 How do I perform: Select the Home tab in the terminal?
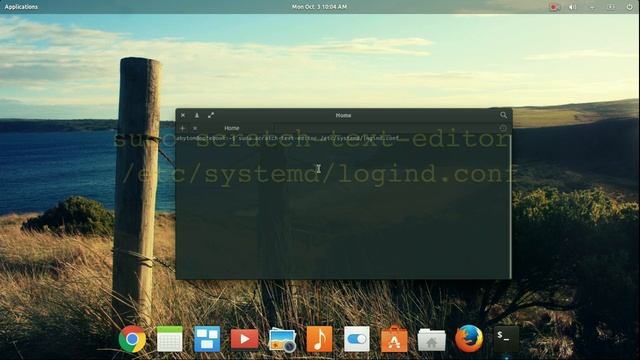coord(231,128)
